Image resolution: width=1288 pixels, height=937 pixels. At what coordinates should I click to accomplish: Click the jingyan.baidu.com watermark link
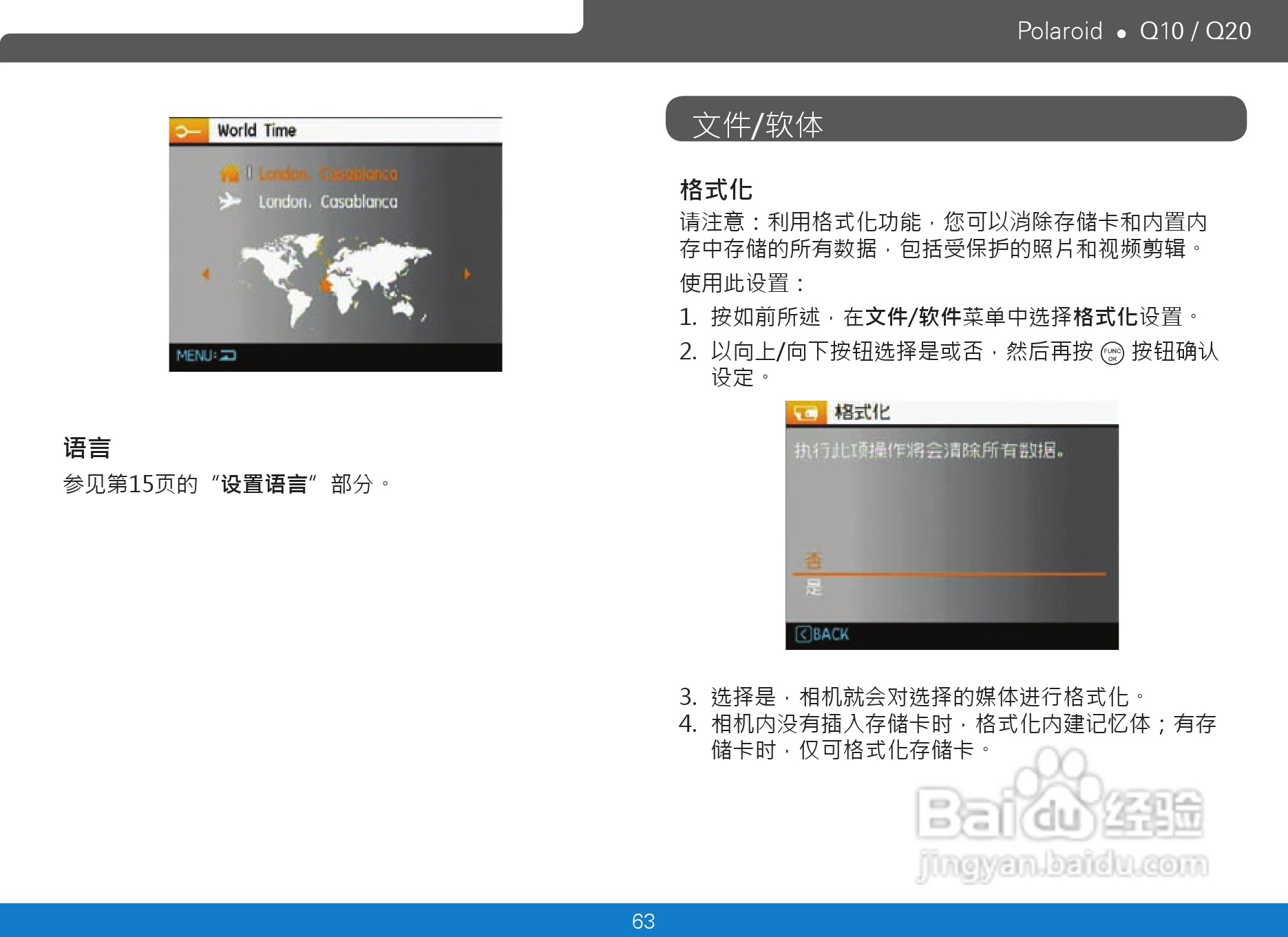pos(1062,865)
